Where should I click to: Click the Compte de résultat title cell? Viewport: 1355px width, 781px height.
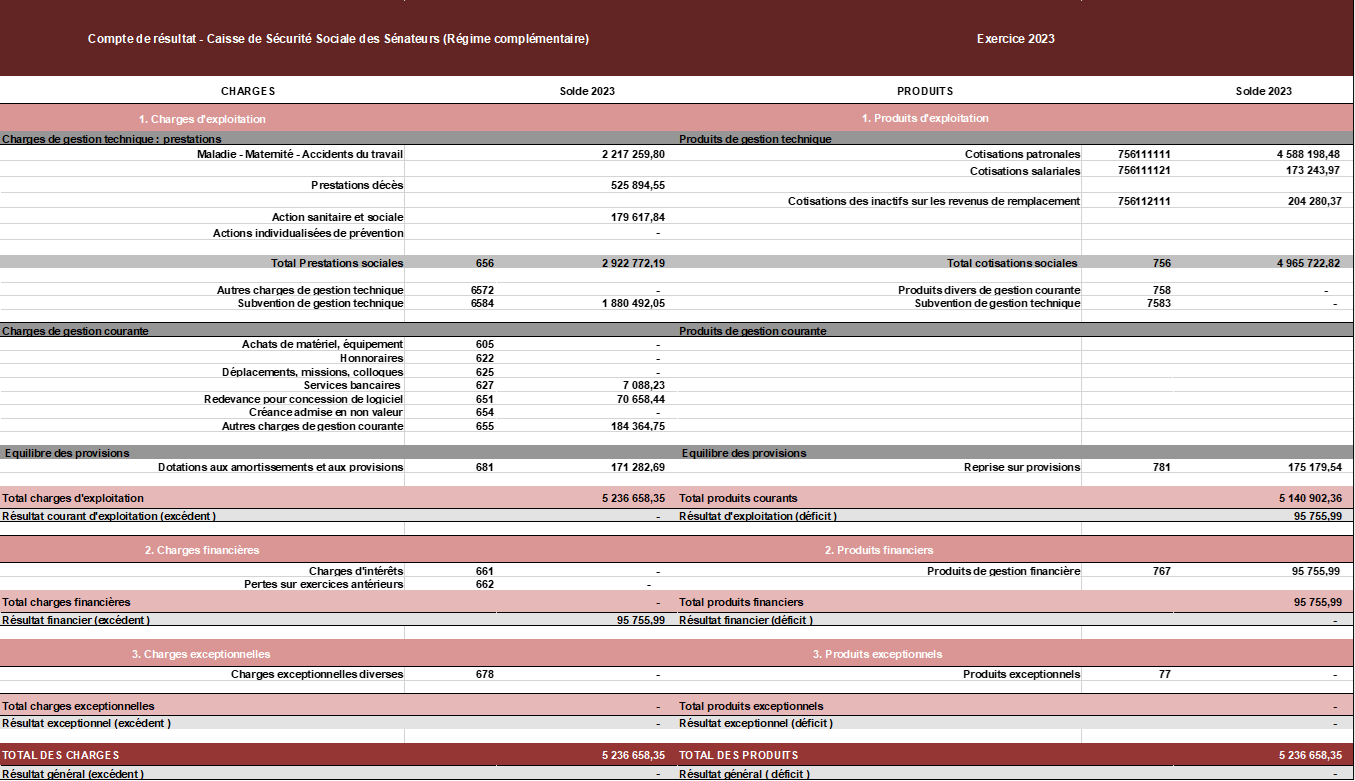pos(338,39)
